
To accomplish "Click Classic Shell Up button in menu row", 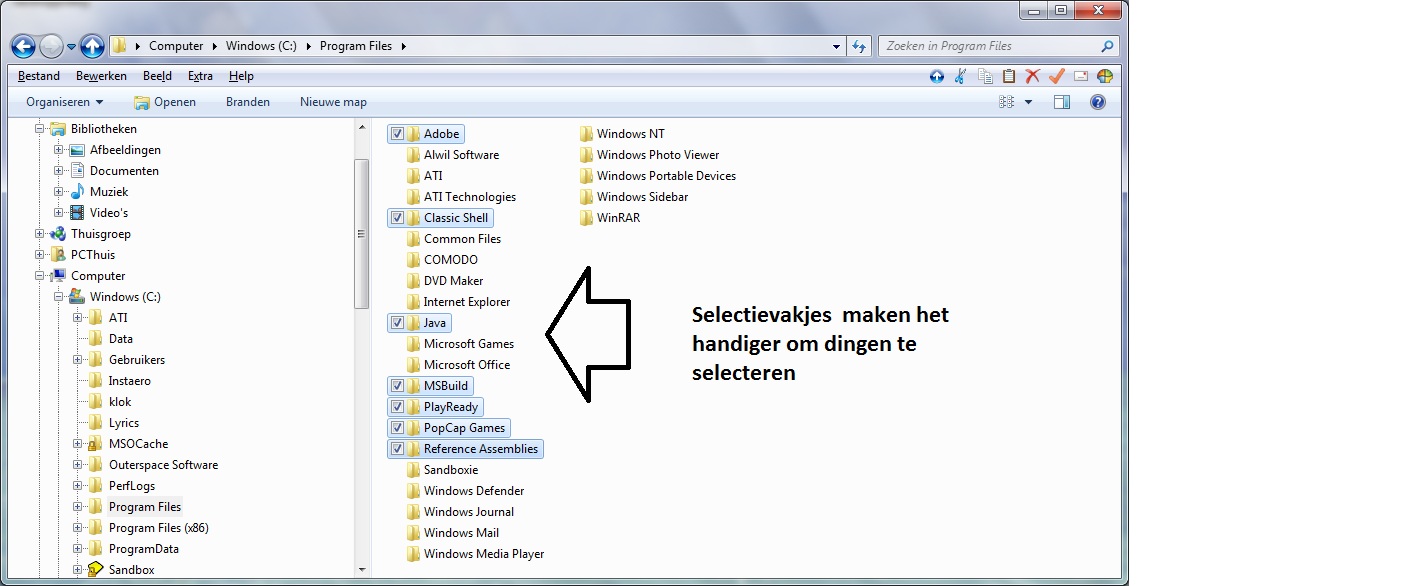I will pos(937,76).
